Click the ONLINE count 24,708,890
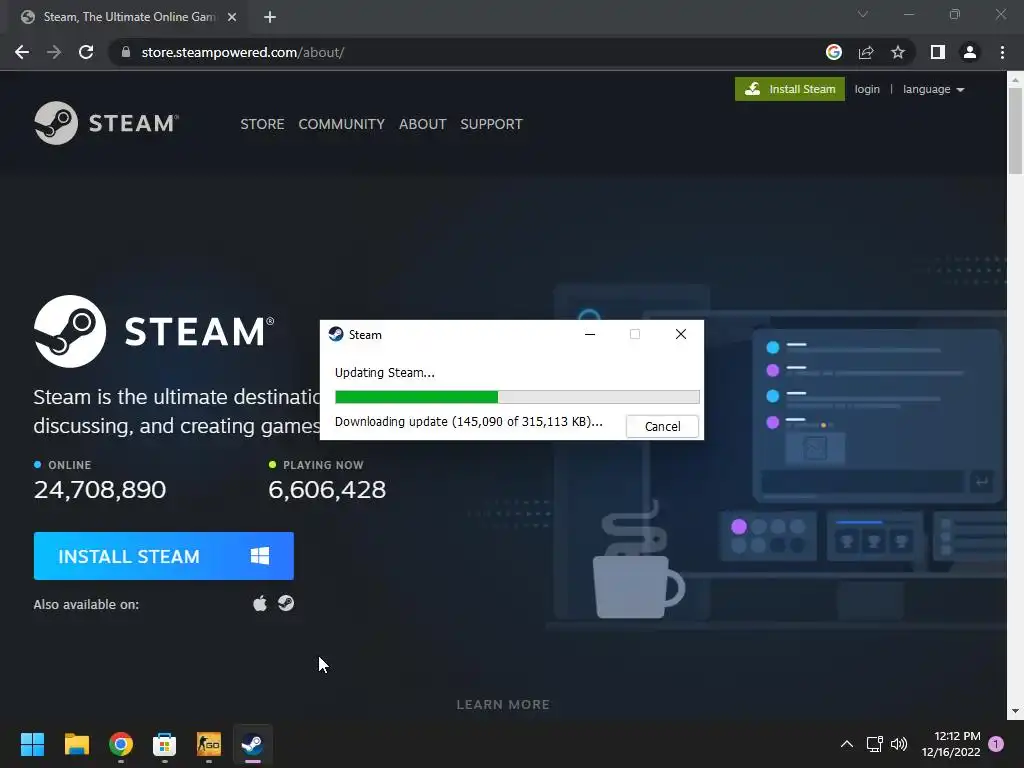The image size is (1024, 768). 100,489
